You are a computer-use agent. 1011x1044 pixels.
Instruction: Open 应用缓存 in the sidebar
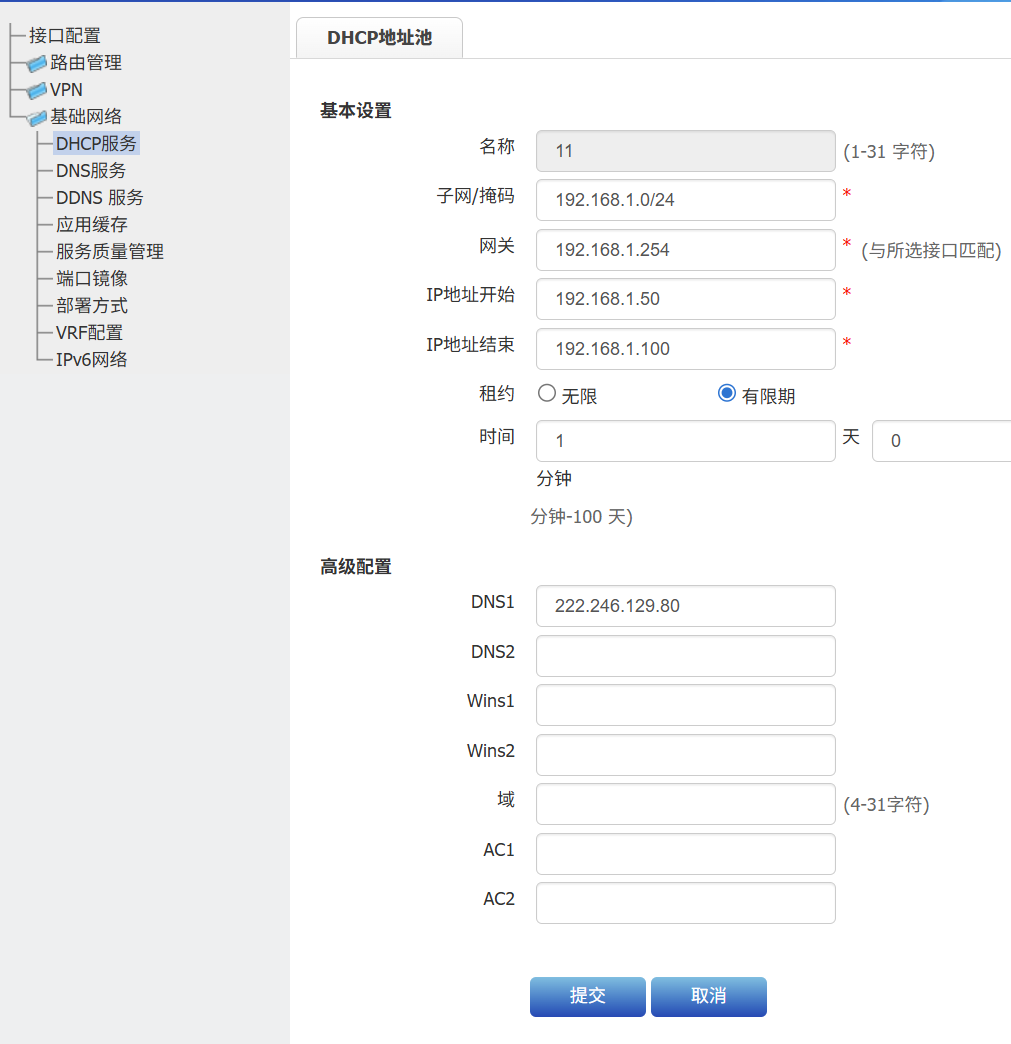pos(92,224)
